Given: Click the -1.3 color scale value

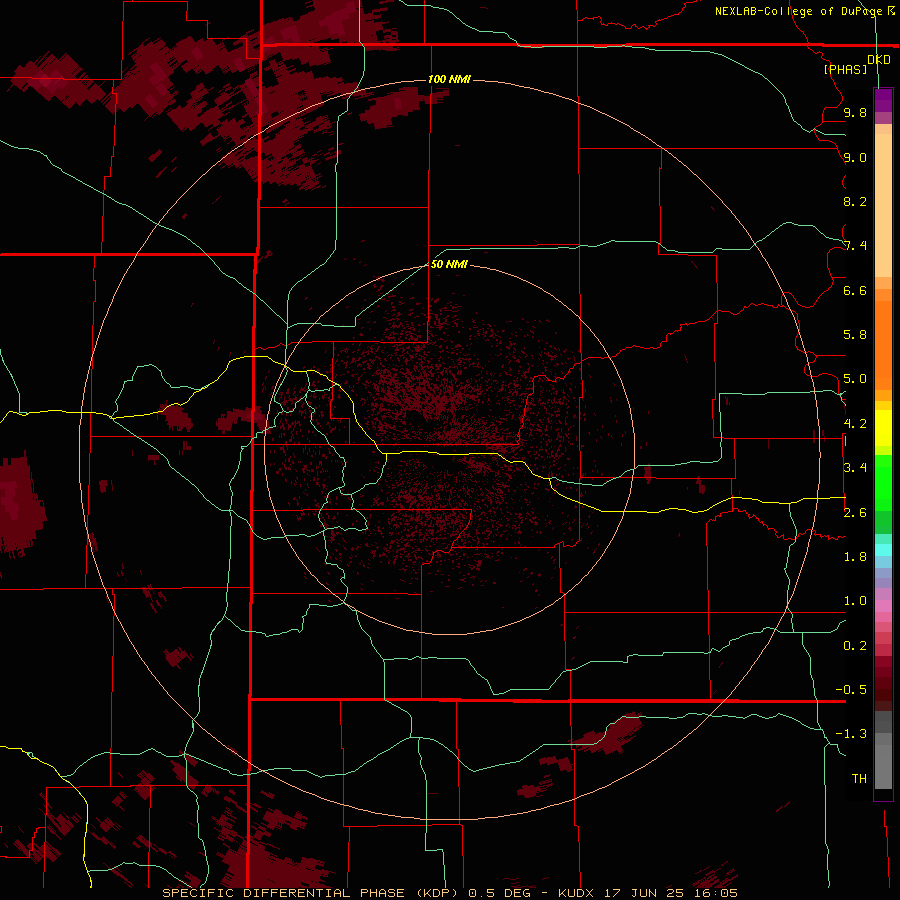Looking at the screenshot, I should click(851, 734).
